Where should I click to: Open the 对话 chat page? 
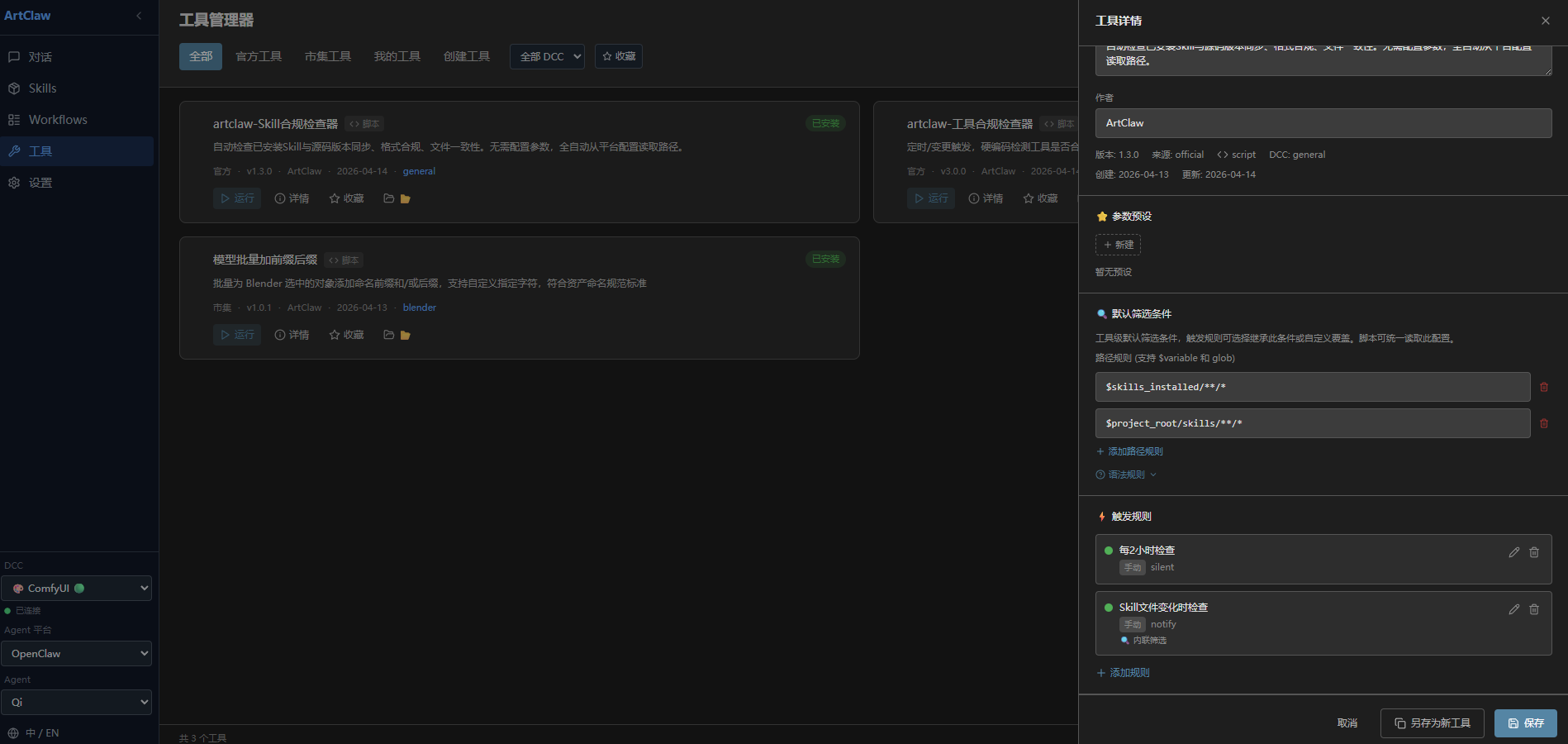(77, 57)
